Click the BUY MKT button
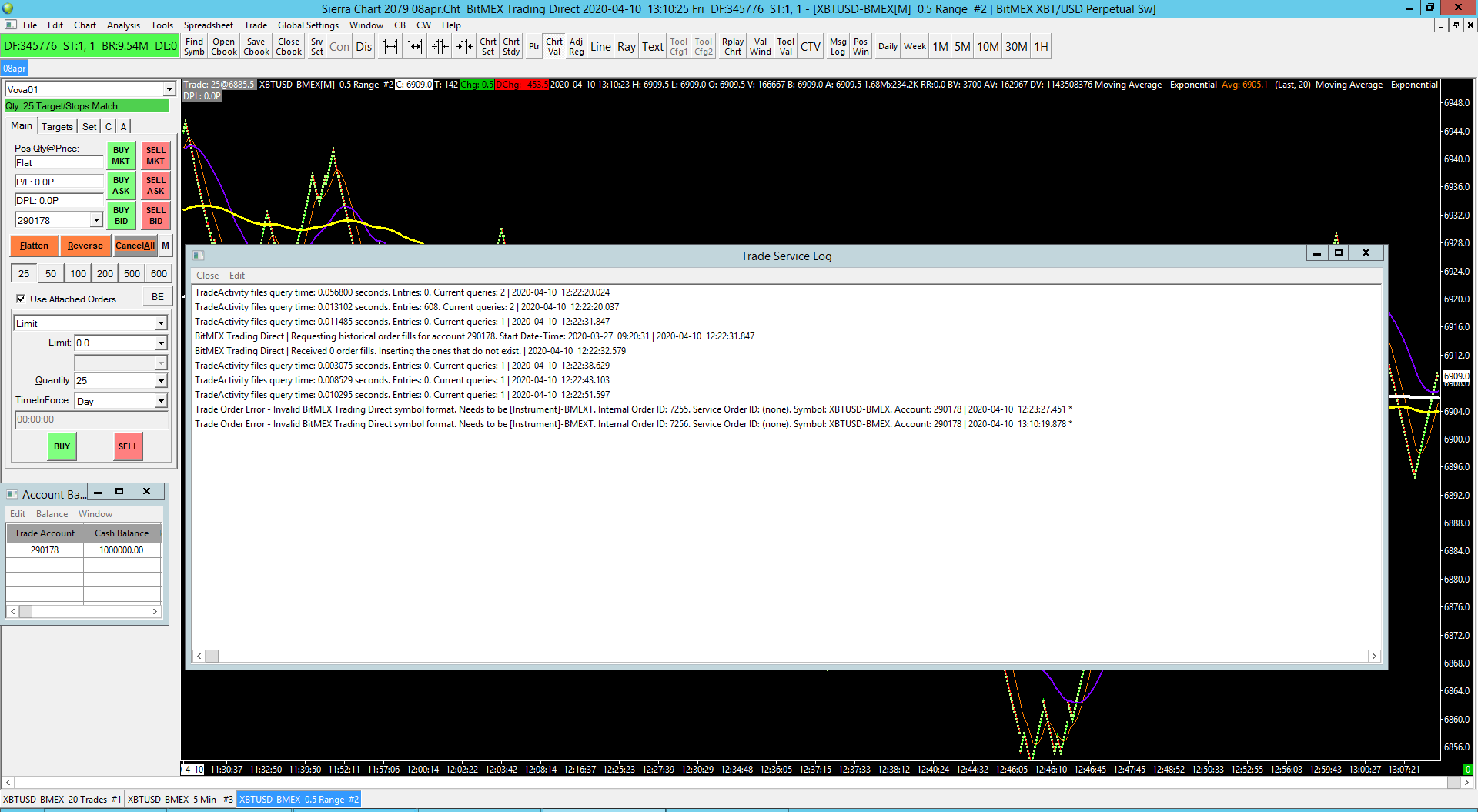This screenshot has height=812, width=1478. [121, 155]
